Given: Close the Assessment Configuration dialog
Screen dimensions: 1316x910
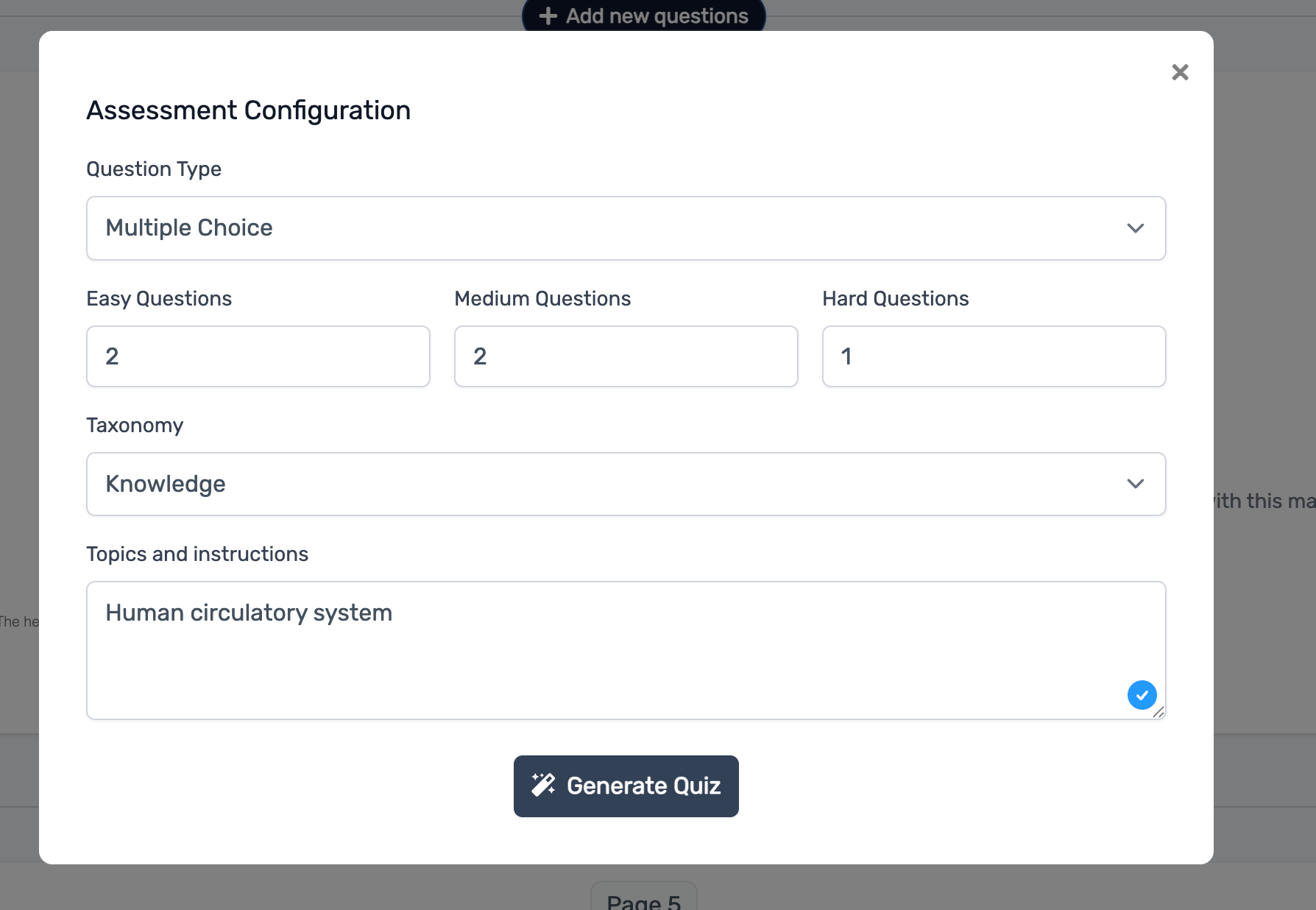Looking at the screenshot, I should tap(1180, 72).
